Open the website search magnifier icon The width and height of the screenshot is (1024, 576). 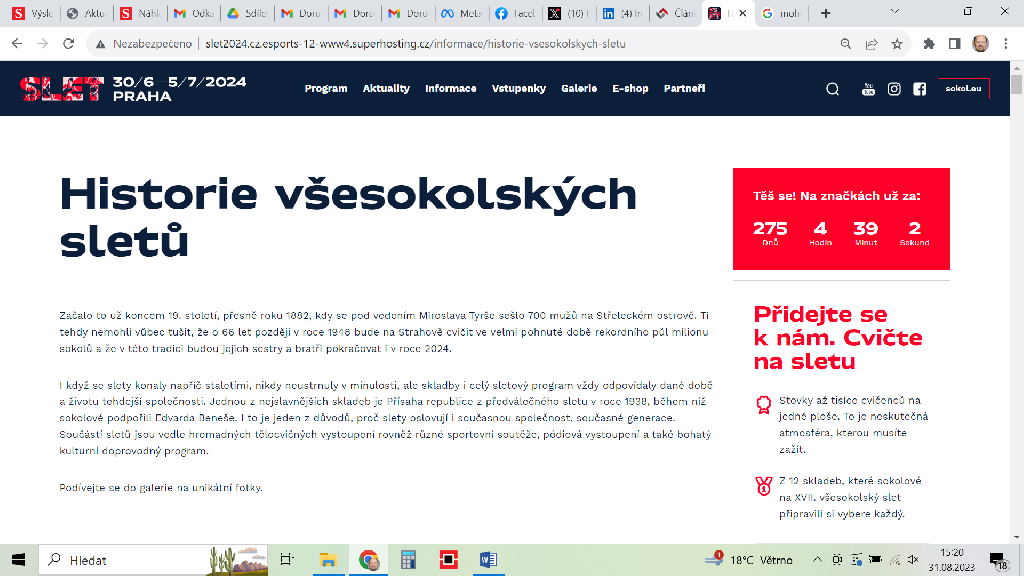tap(832, 89)
